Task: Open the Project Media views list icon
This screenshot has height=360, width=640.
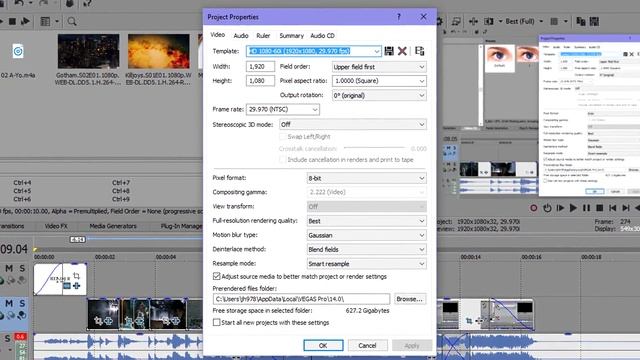Action: 45,21
